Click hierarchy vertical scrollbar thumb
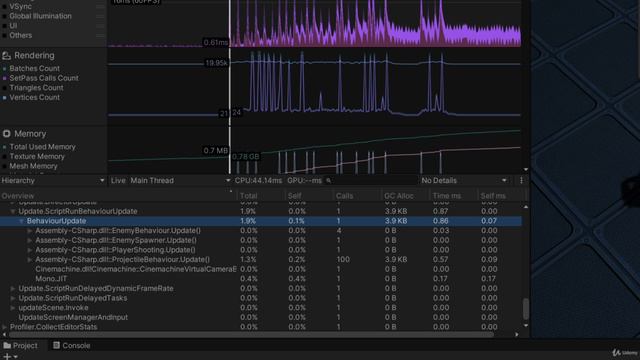This screenshot has height=360, width=640. click(x=526, y=309)
